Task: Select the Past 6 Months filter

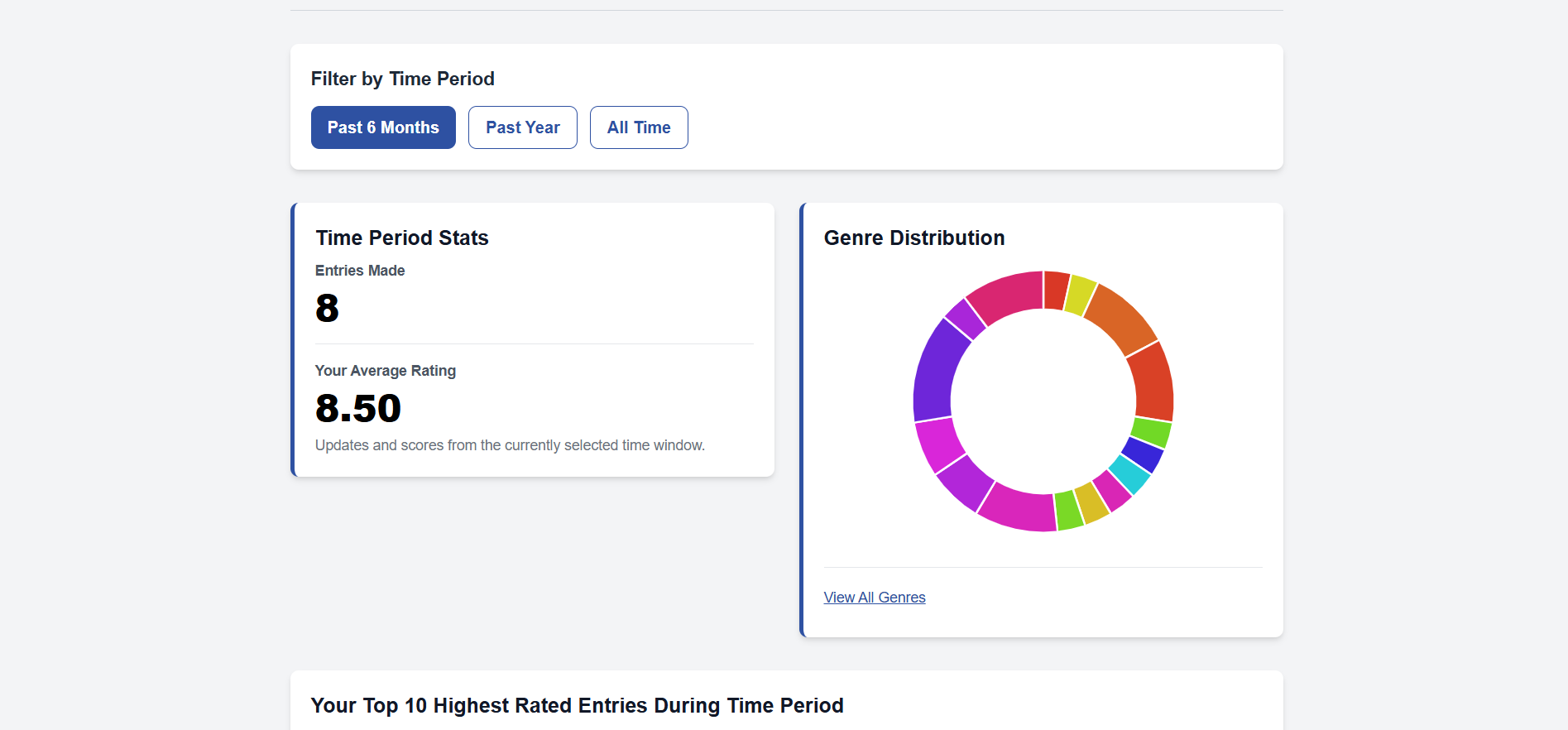Action: 383,127
